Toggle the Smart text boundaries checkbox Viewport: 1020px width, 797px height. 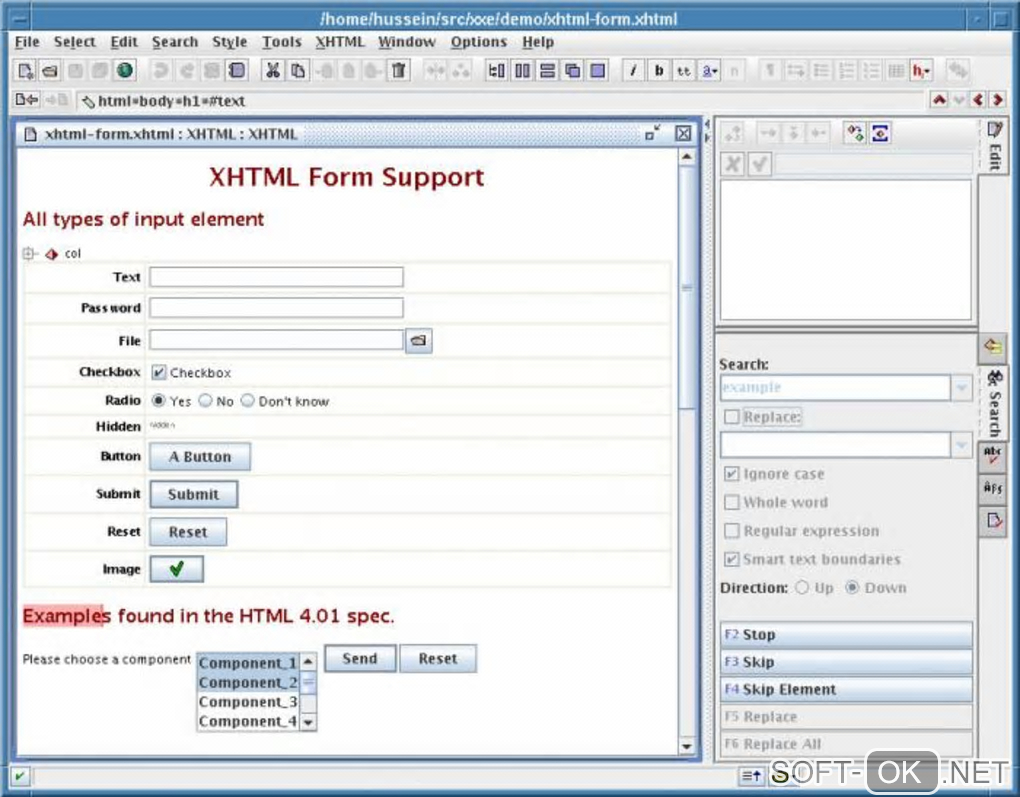[x=732, y=559]
